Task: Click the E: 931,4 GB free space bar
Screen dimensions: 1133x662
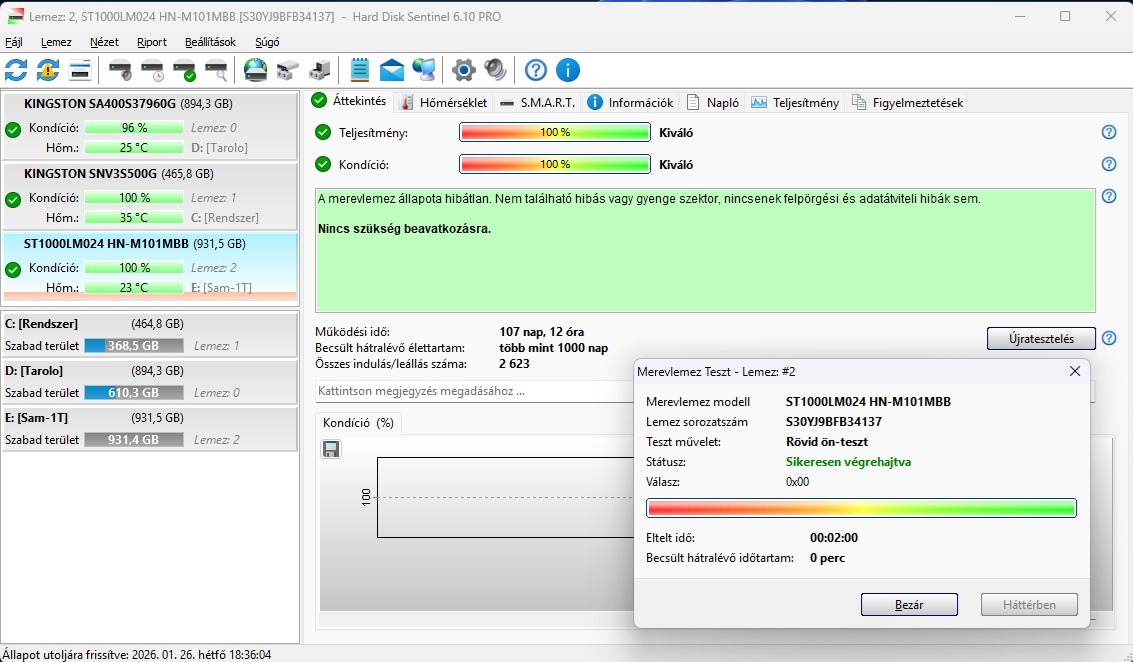Action: [x=134, y=439]
